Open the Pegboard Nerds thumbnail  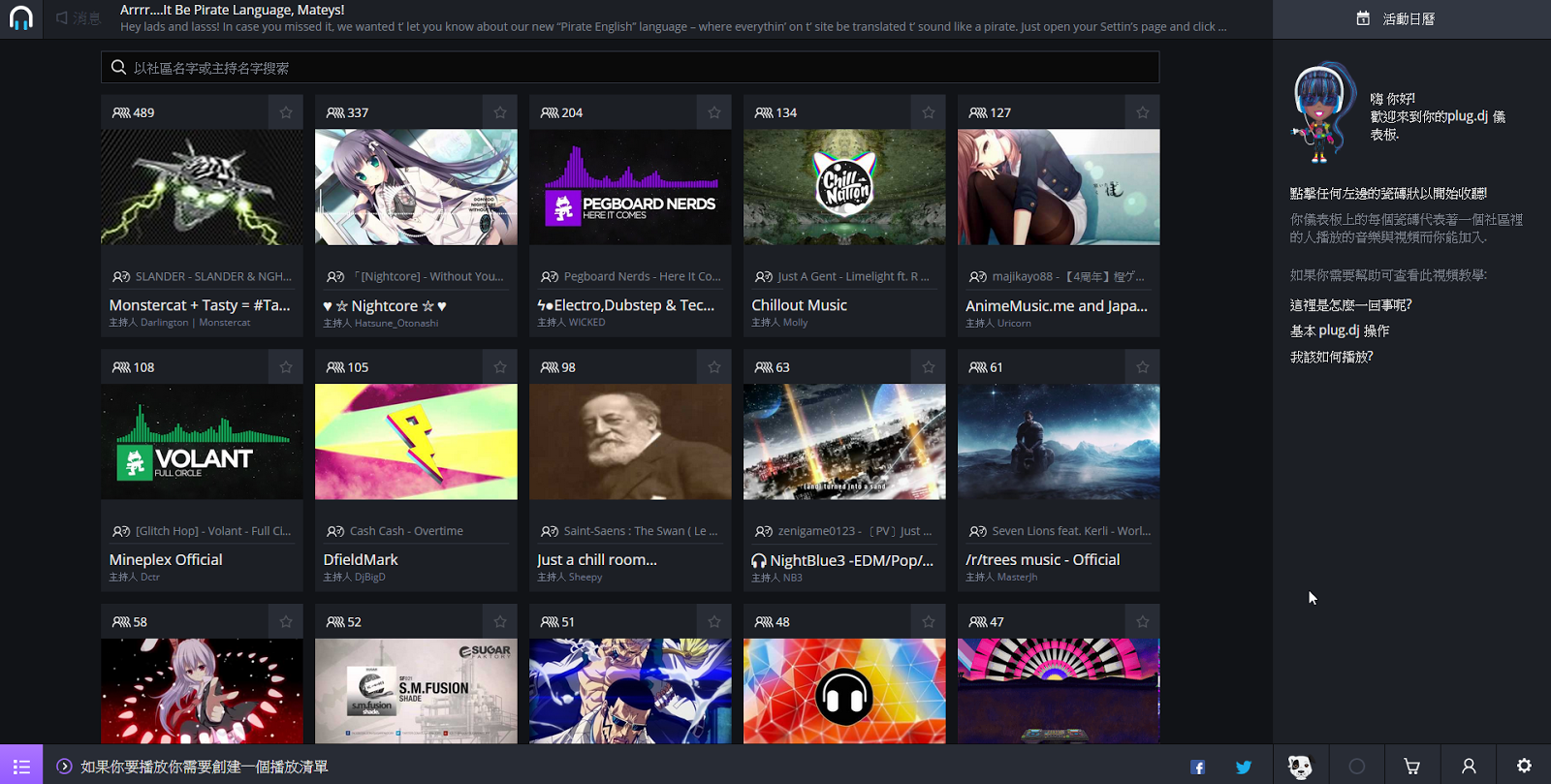click(x=630, y=187)
